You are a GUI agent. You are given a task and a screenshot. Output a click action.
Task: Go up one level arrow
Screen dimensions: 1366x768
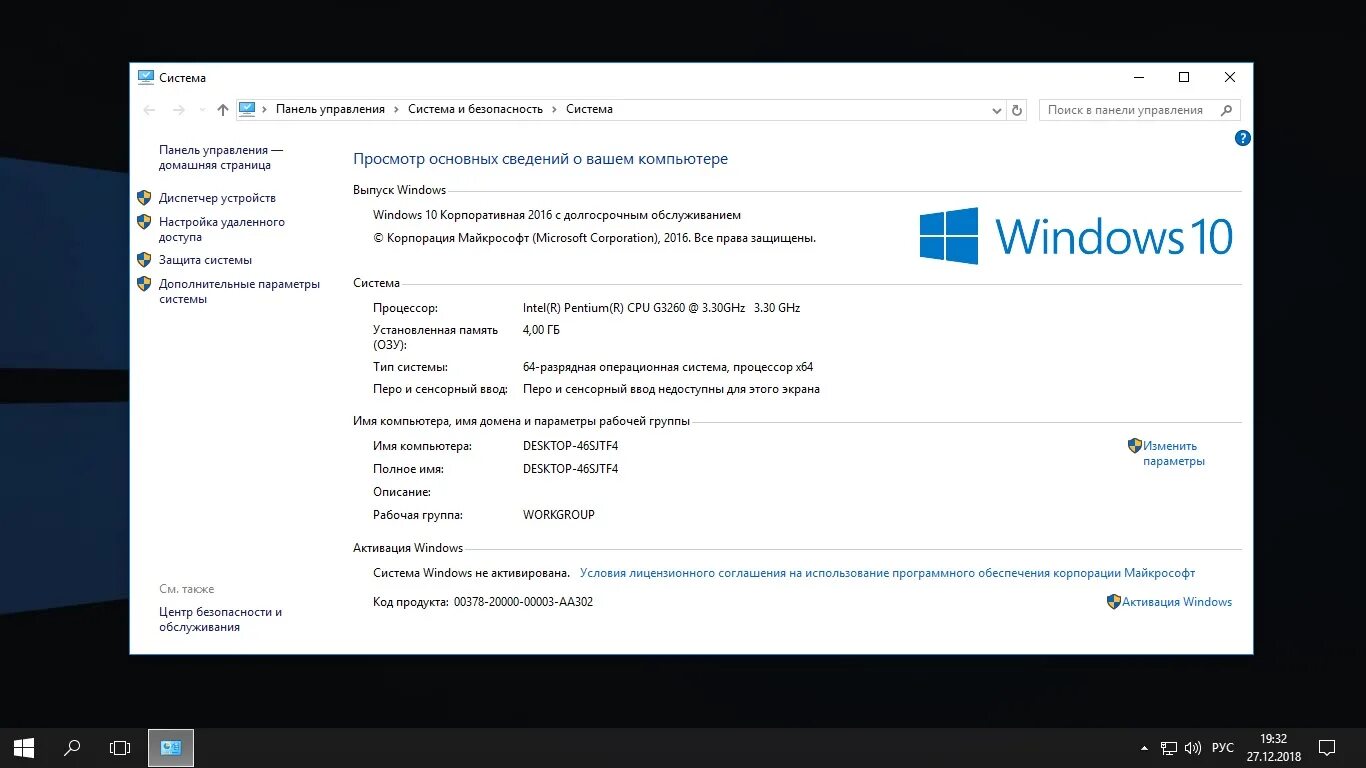223,110
